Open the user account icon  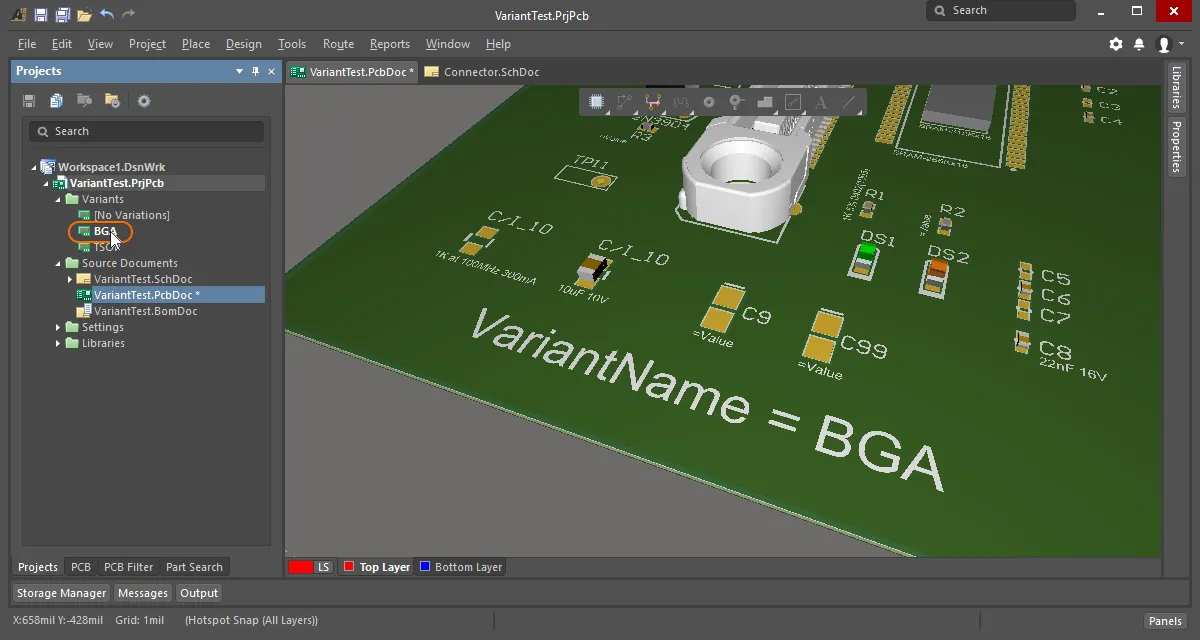point(1163,44)
